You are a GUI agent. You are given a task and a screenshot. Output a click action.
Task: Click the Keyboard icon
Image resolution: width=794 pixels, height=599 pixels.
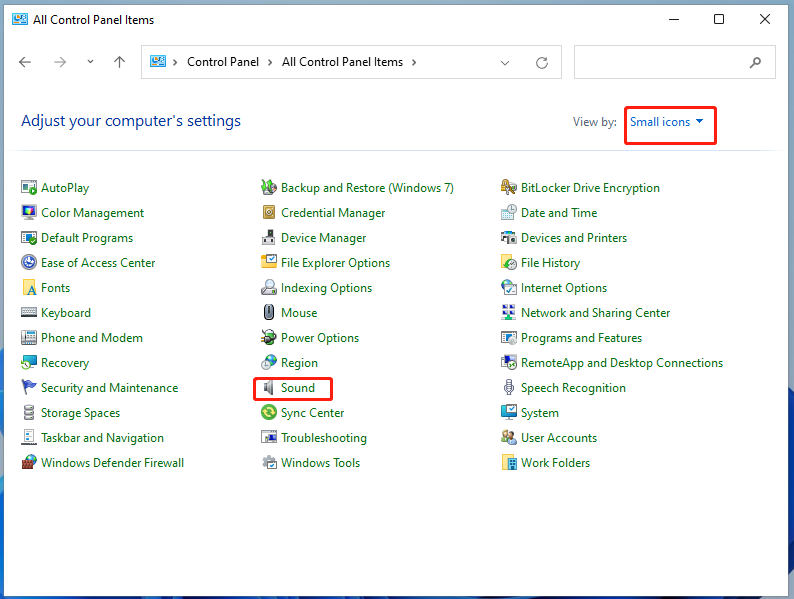[x=29, y=312]
